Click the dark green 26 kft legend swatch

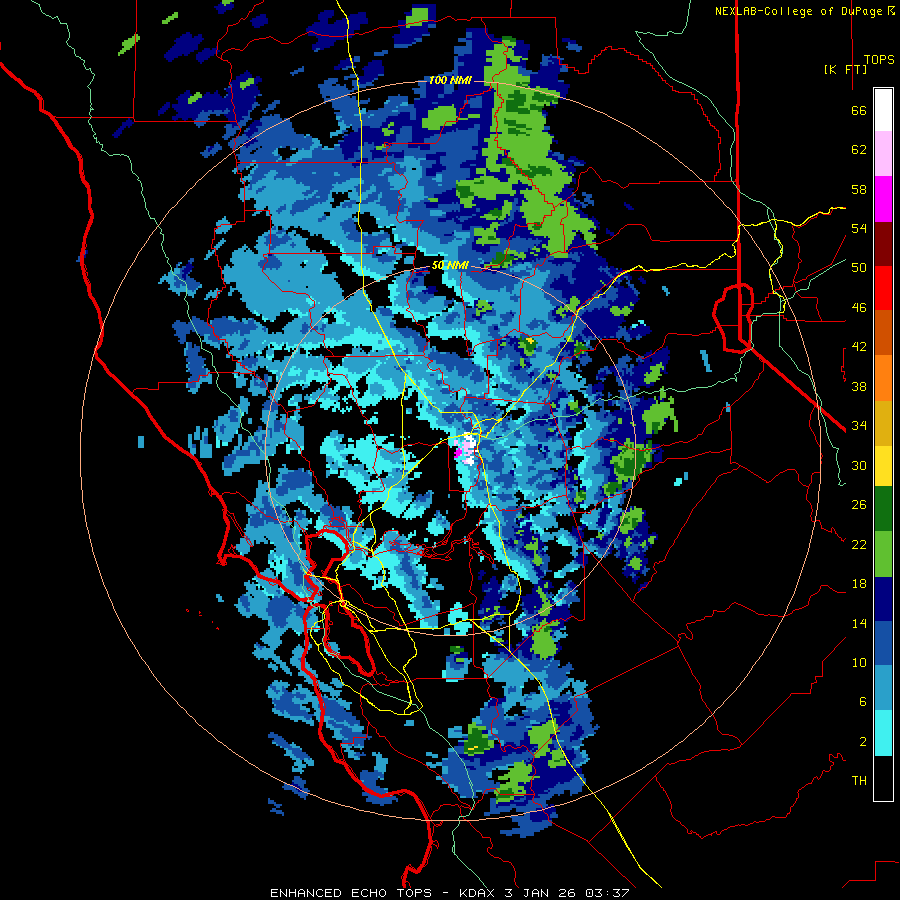(883, 509)
